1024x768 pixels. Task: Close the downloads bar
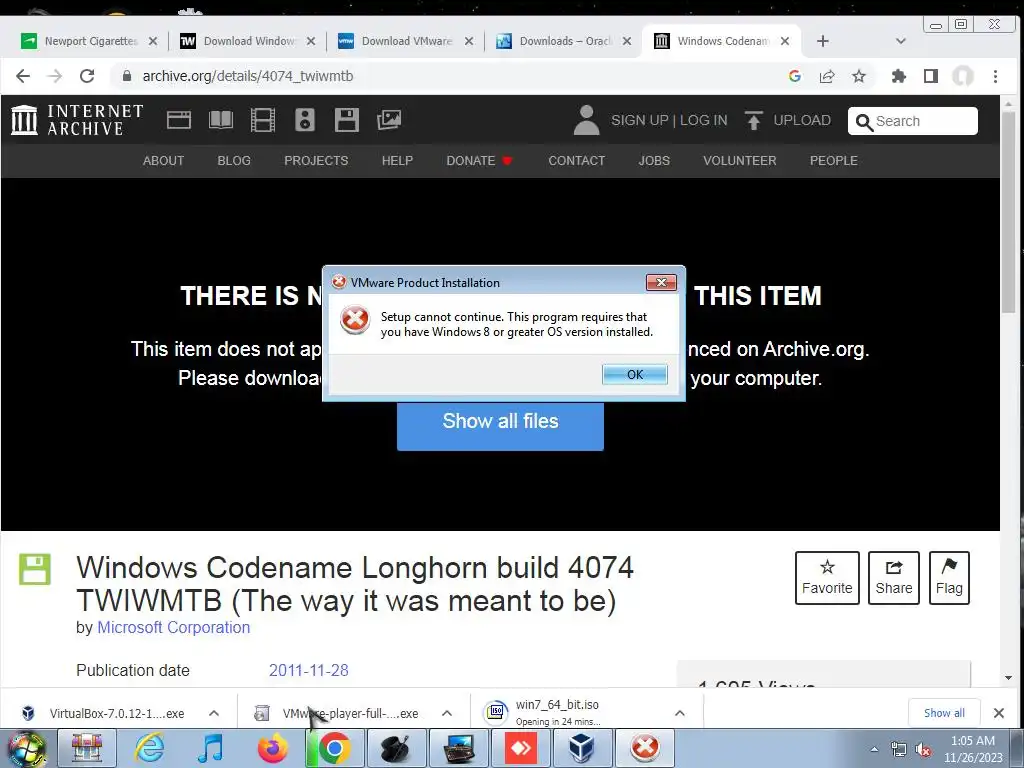(999, 713)
